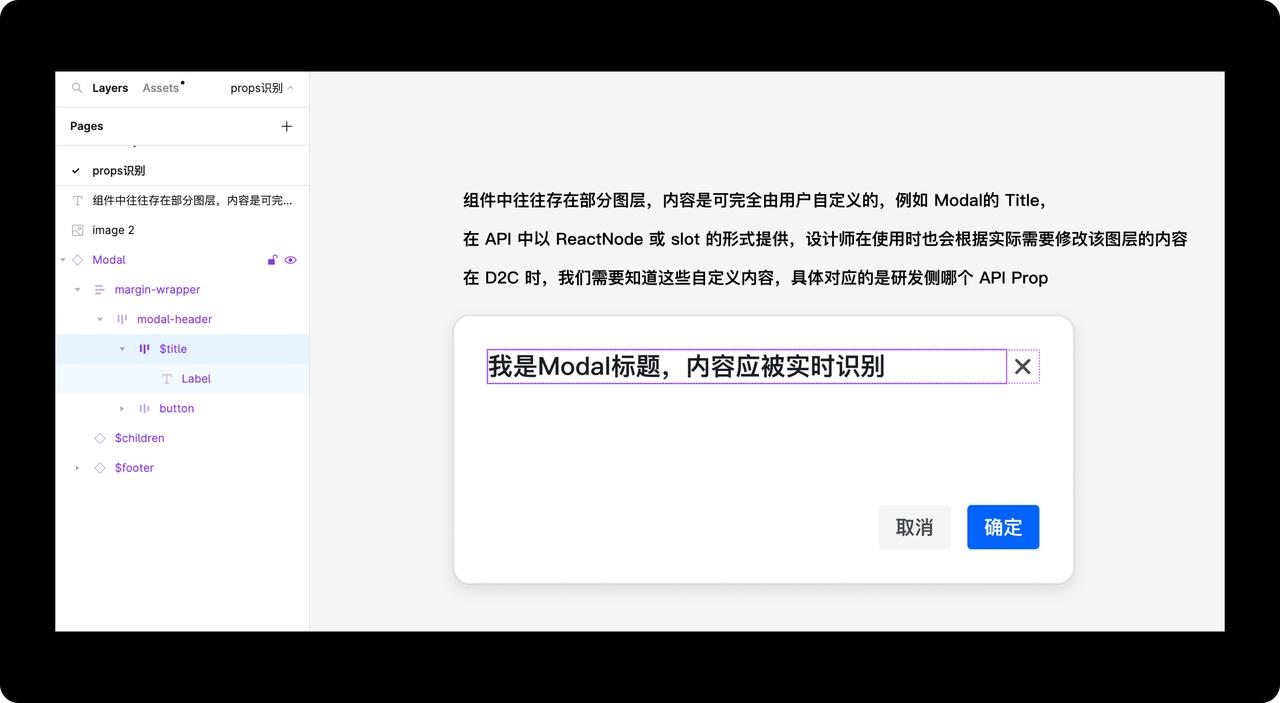
Task: Click the blue 确定 confirm button
Action: 1003,527
